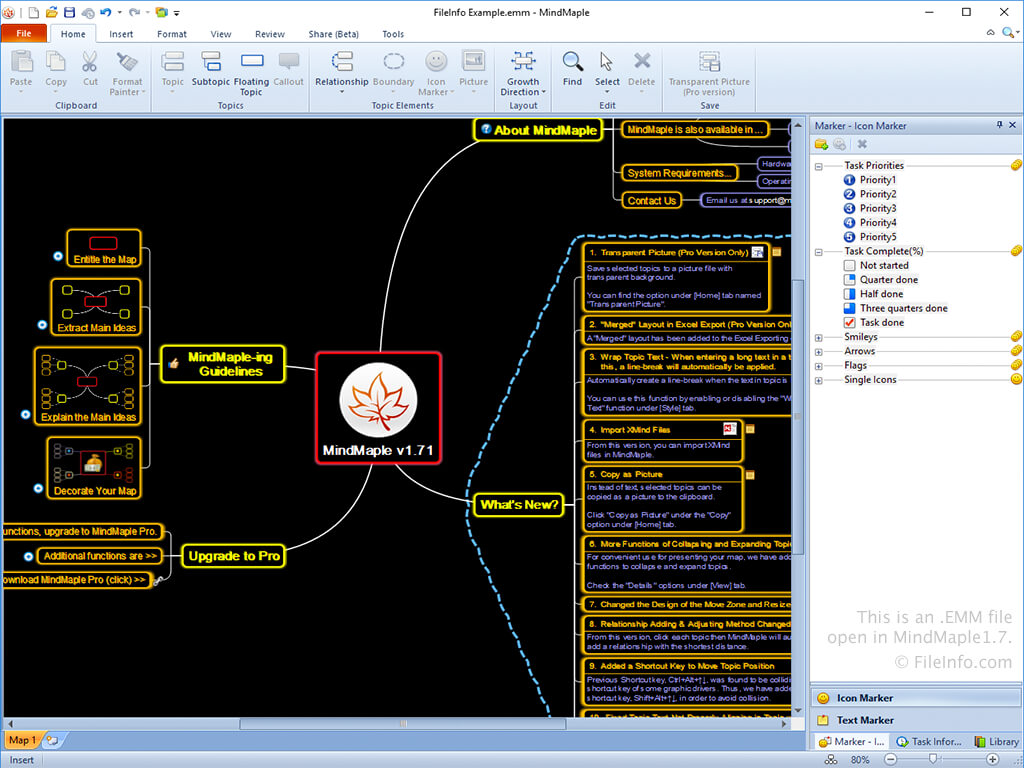Switch to the Format ribbon tab
This screenshot has height=768, width=1024.
[x=172, y=34]
